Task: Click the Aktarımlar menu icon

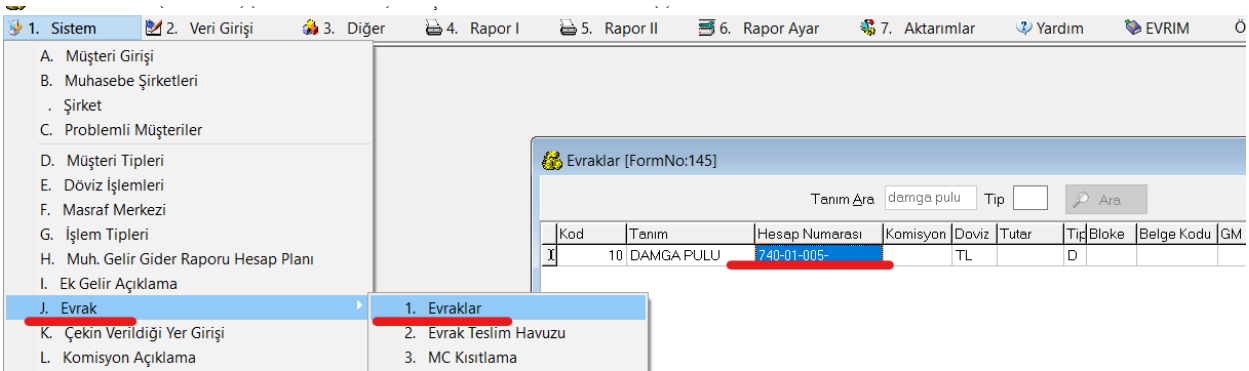Action: (867, 28)
